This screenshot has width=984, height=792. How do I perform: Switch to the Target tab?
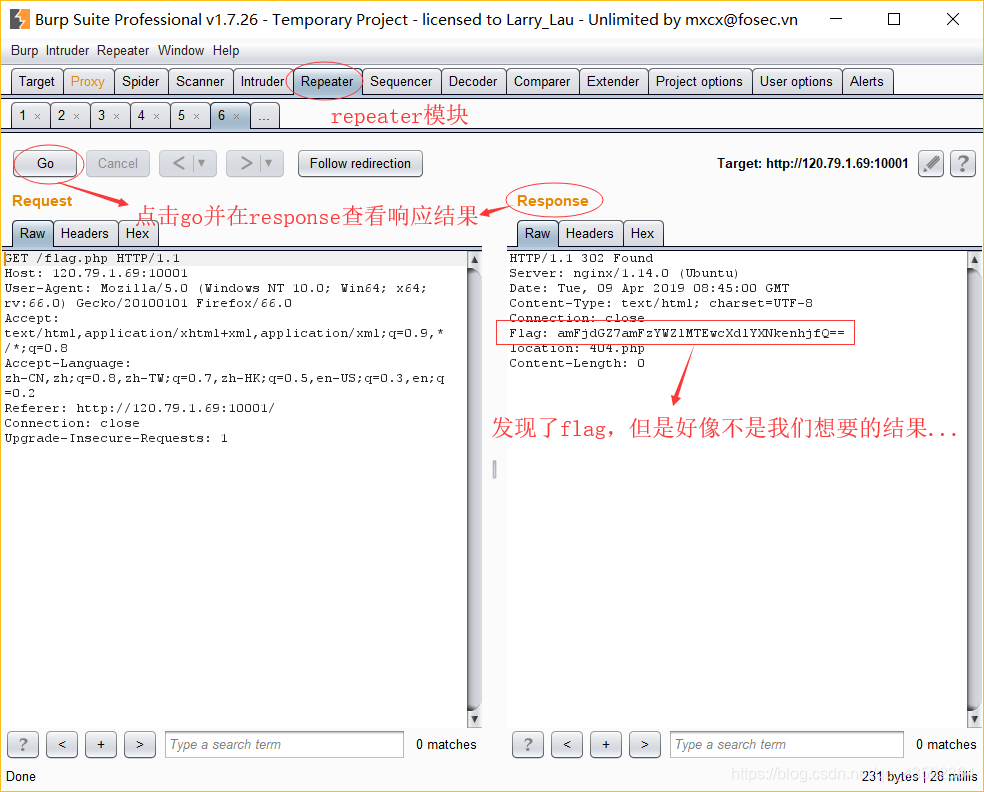37,82
